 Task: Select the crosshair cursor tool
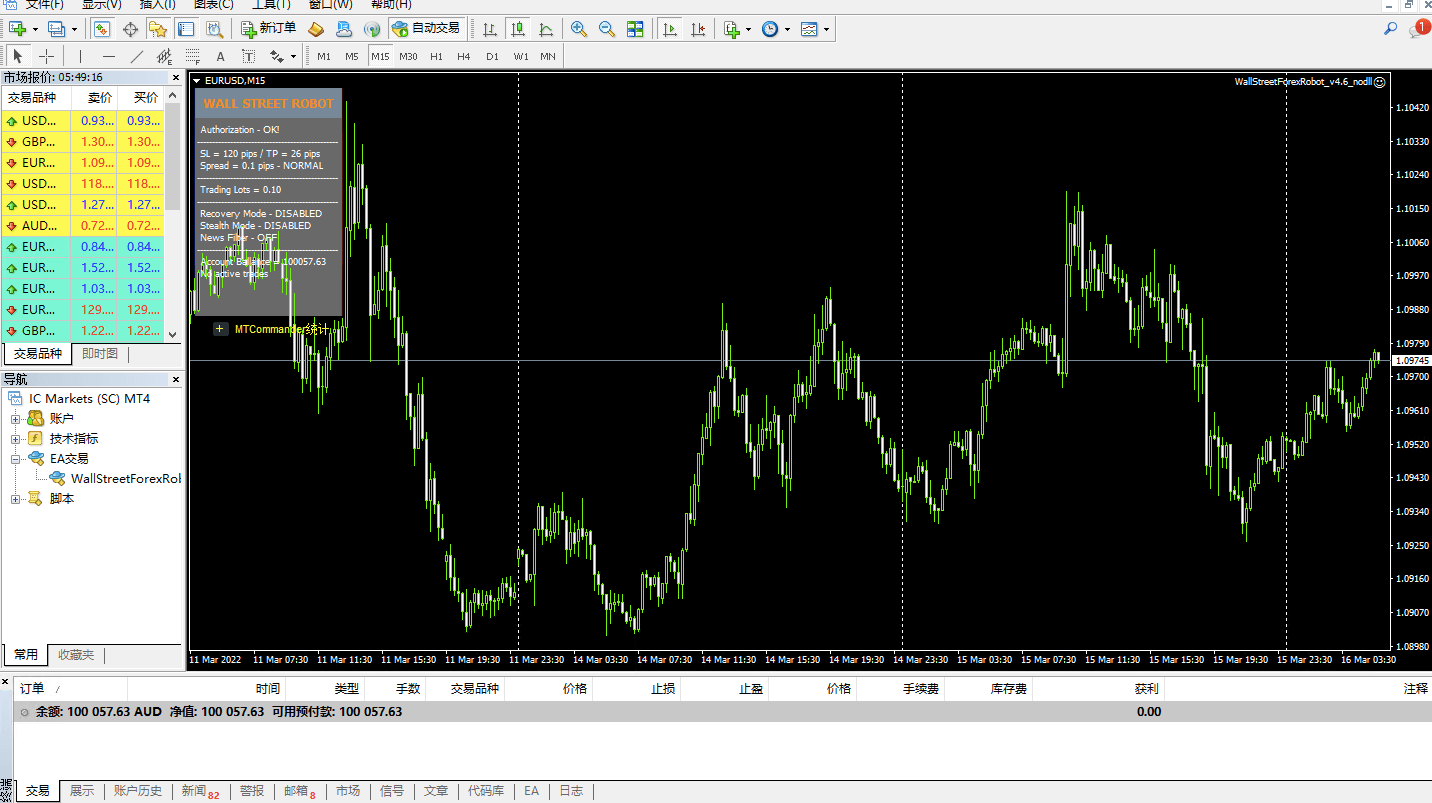46,56
